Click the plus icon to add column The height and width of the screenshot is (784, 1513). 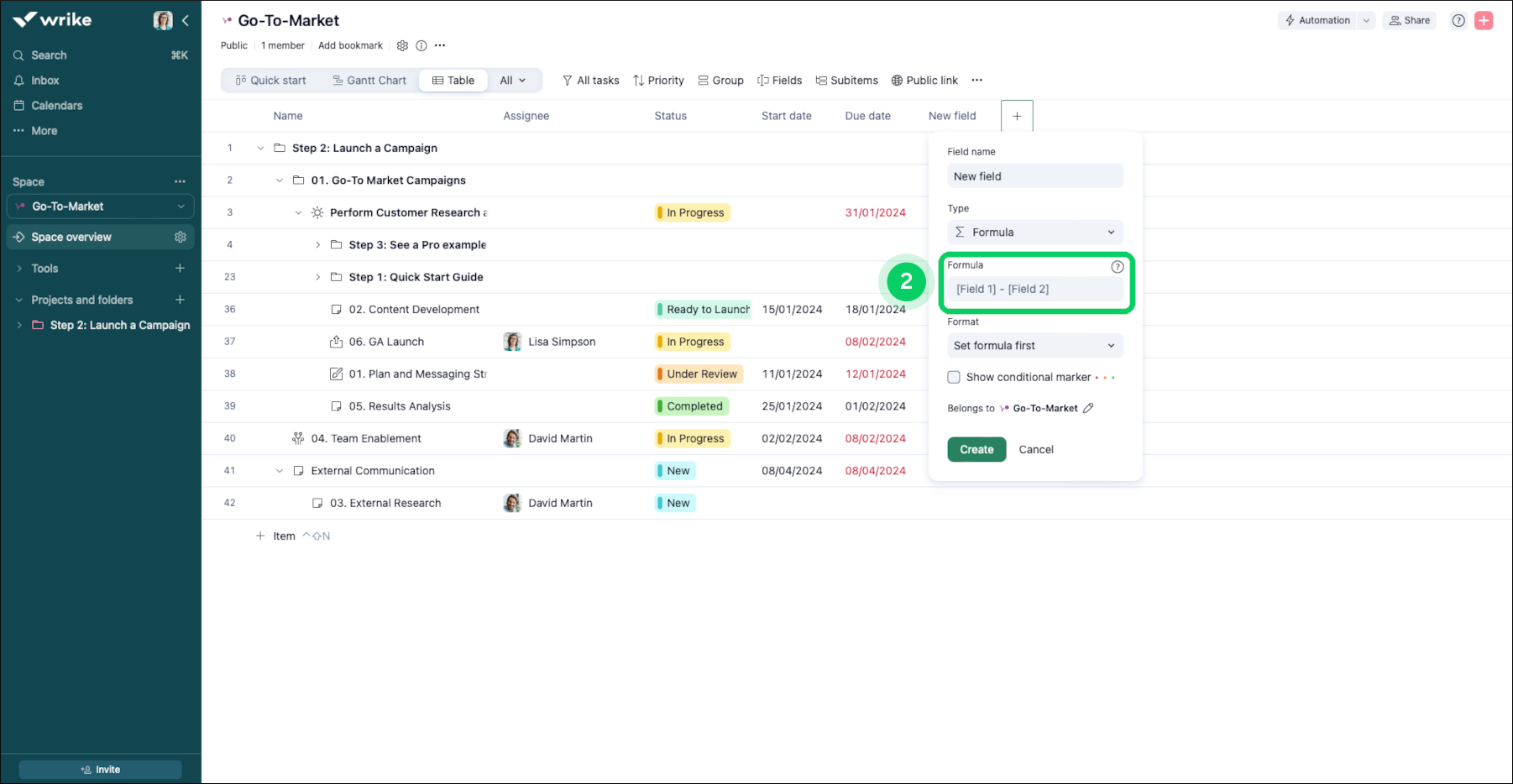click(x=1017, y=117)
